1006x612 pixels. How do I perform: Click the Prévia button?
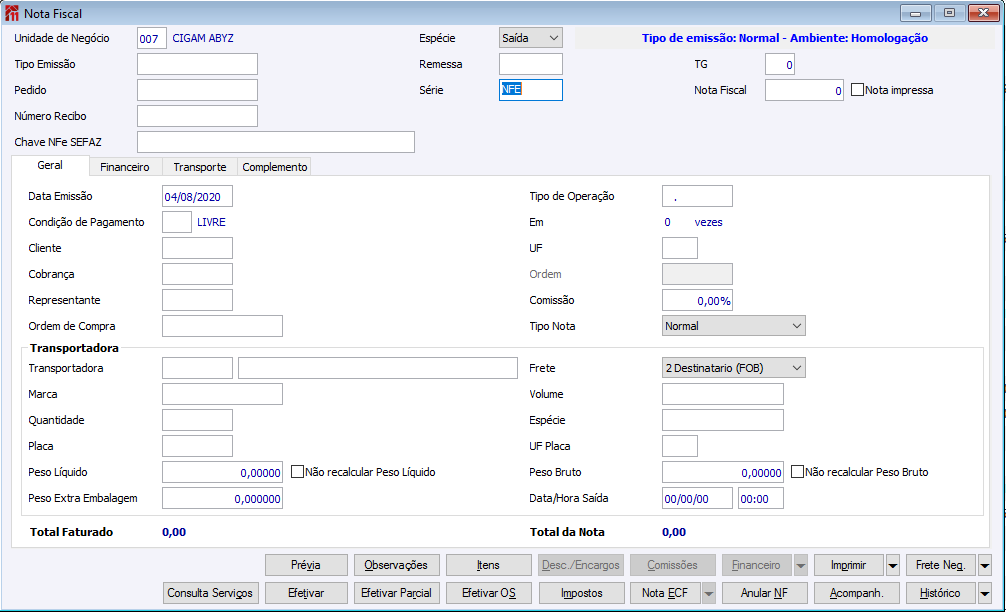pyautogui.click(x=306, y=565)
